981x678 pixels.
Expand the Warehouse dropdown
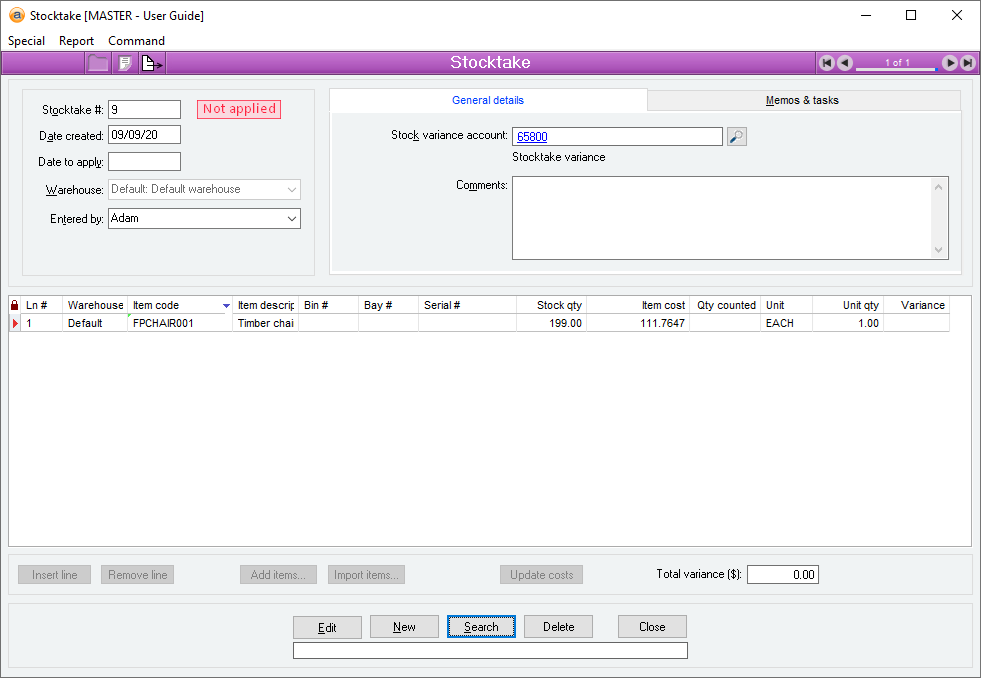click(292, 190)
